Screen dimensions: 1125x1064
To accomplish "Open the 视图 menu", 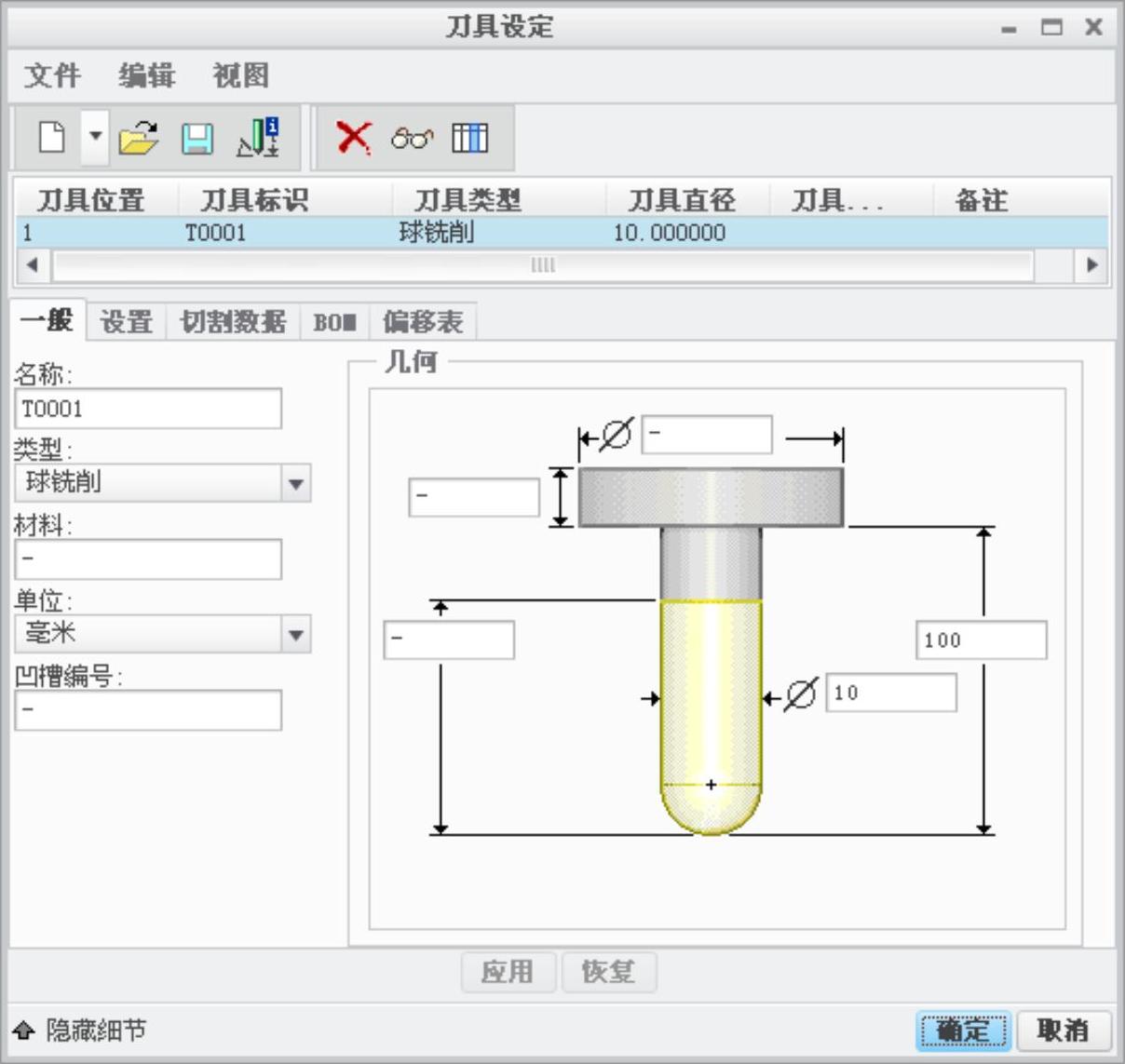I will pos(240,75).
